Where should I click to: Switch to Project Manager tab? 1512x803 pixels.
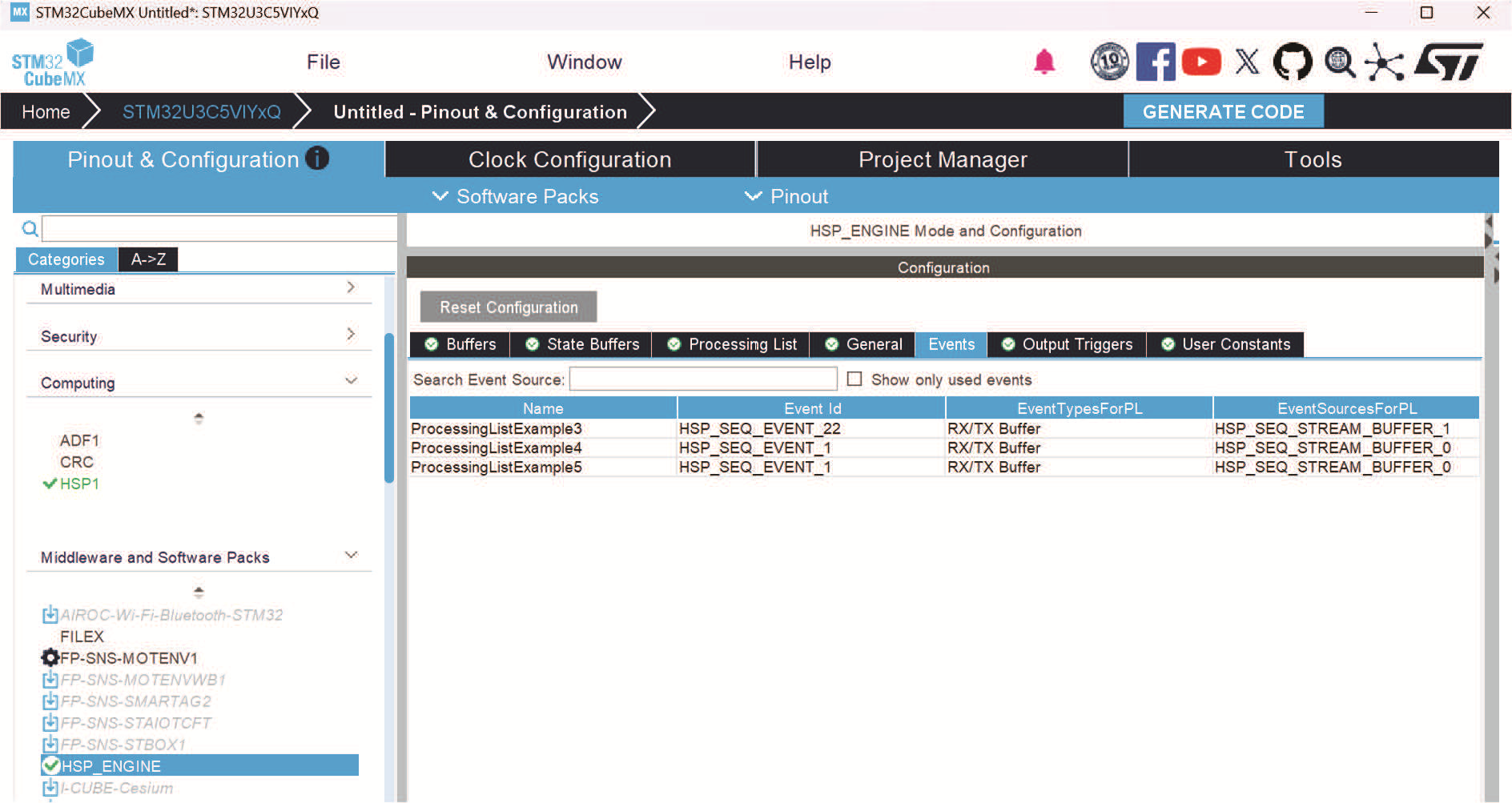[943, 159]
